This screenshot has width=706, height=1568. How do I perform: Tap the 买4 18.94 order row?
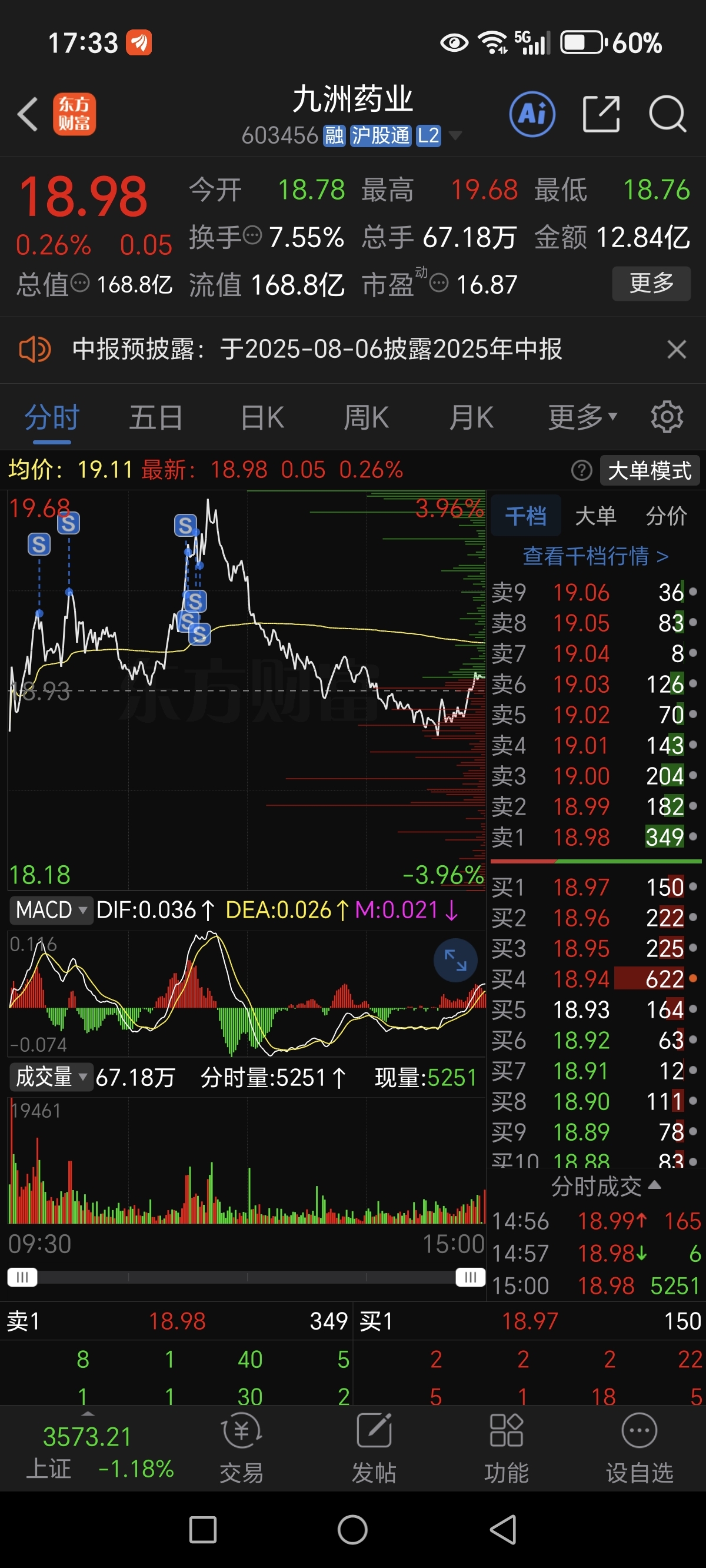596,979
